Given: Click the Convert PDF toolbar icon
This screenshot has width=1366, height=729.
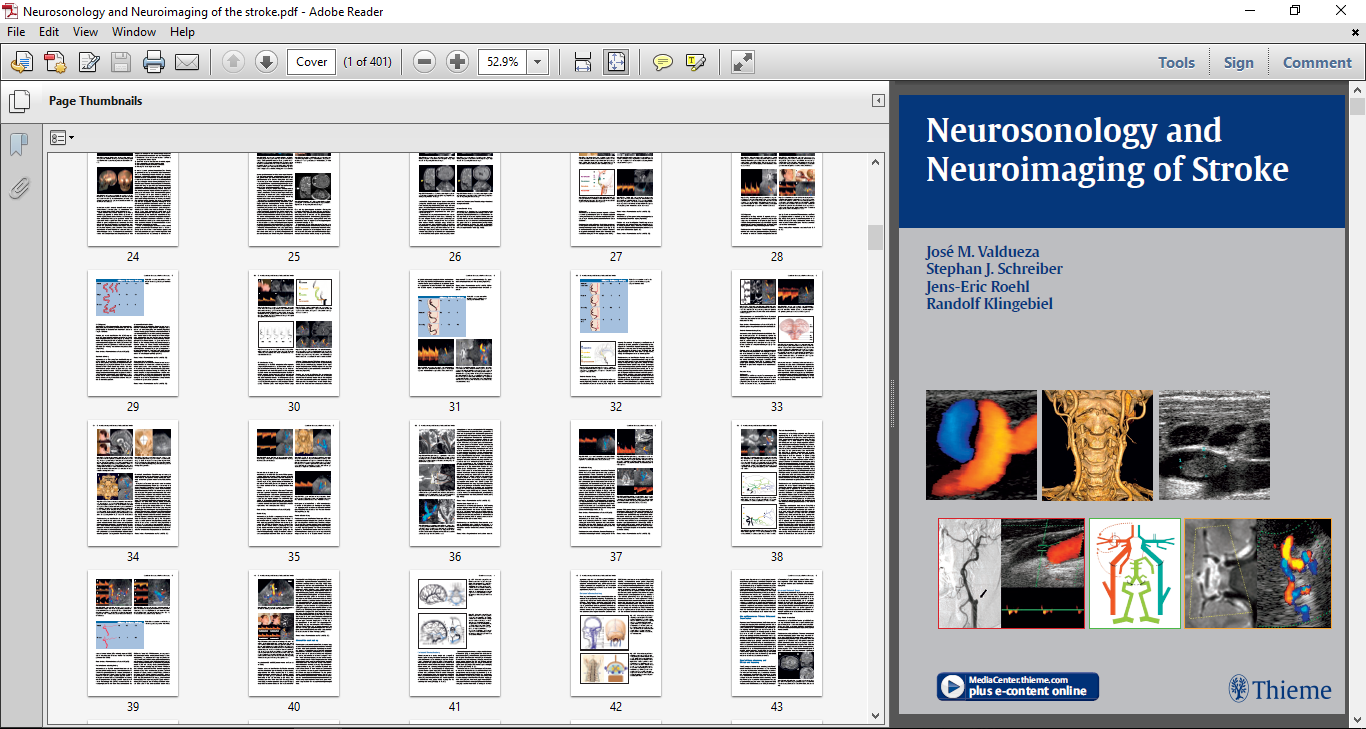Looking at the screenshot, I should pos(55,63).
